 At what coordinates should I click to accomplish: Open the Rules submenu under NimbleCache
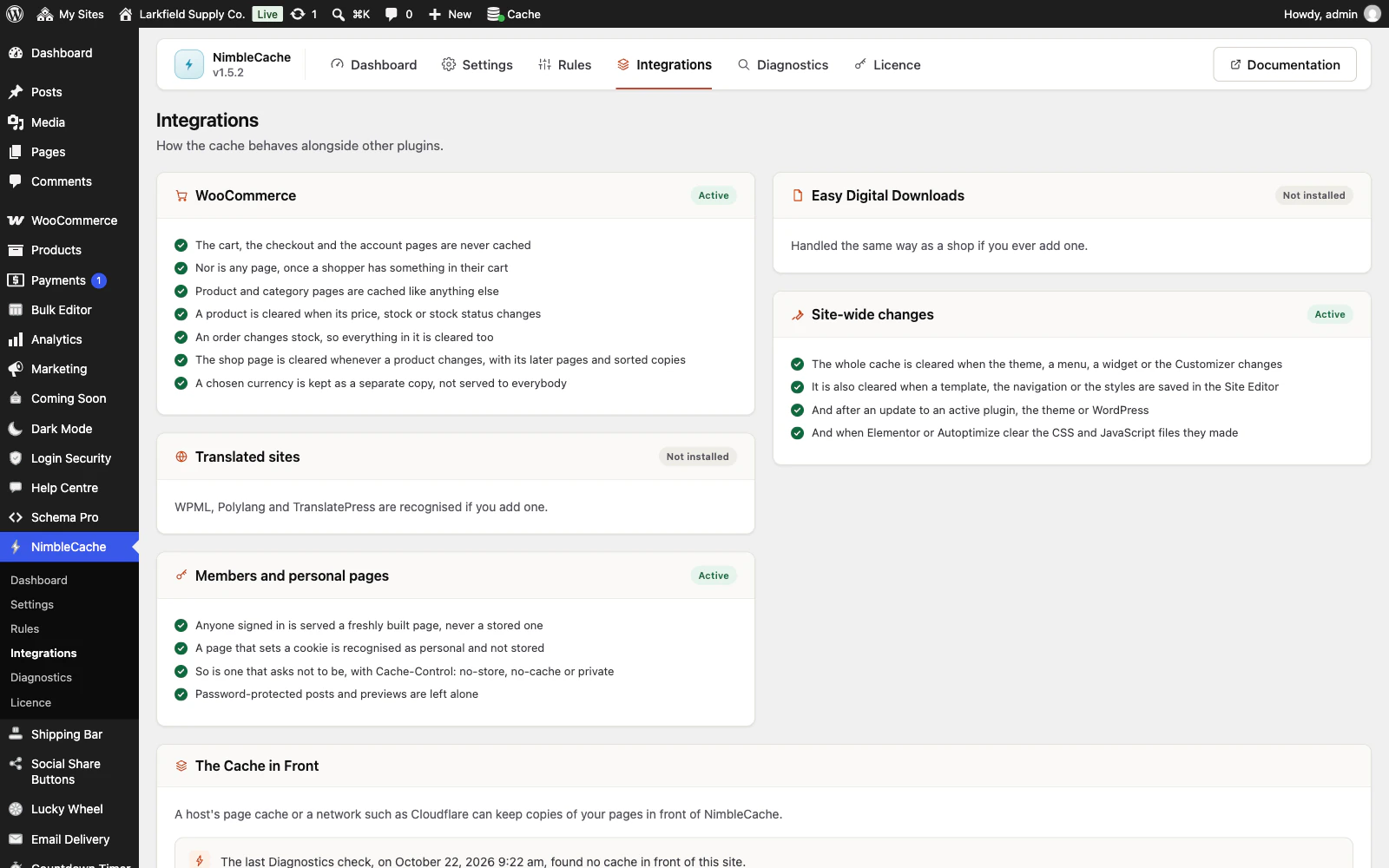pyautogui.click(x=69, y=629)
